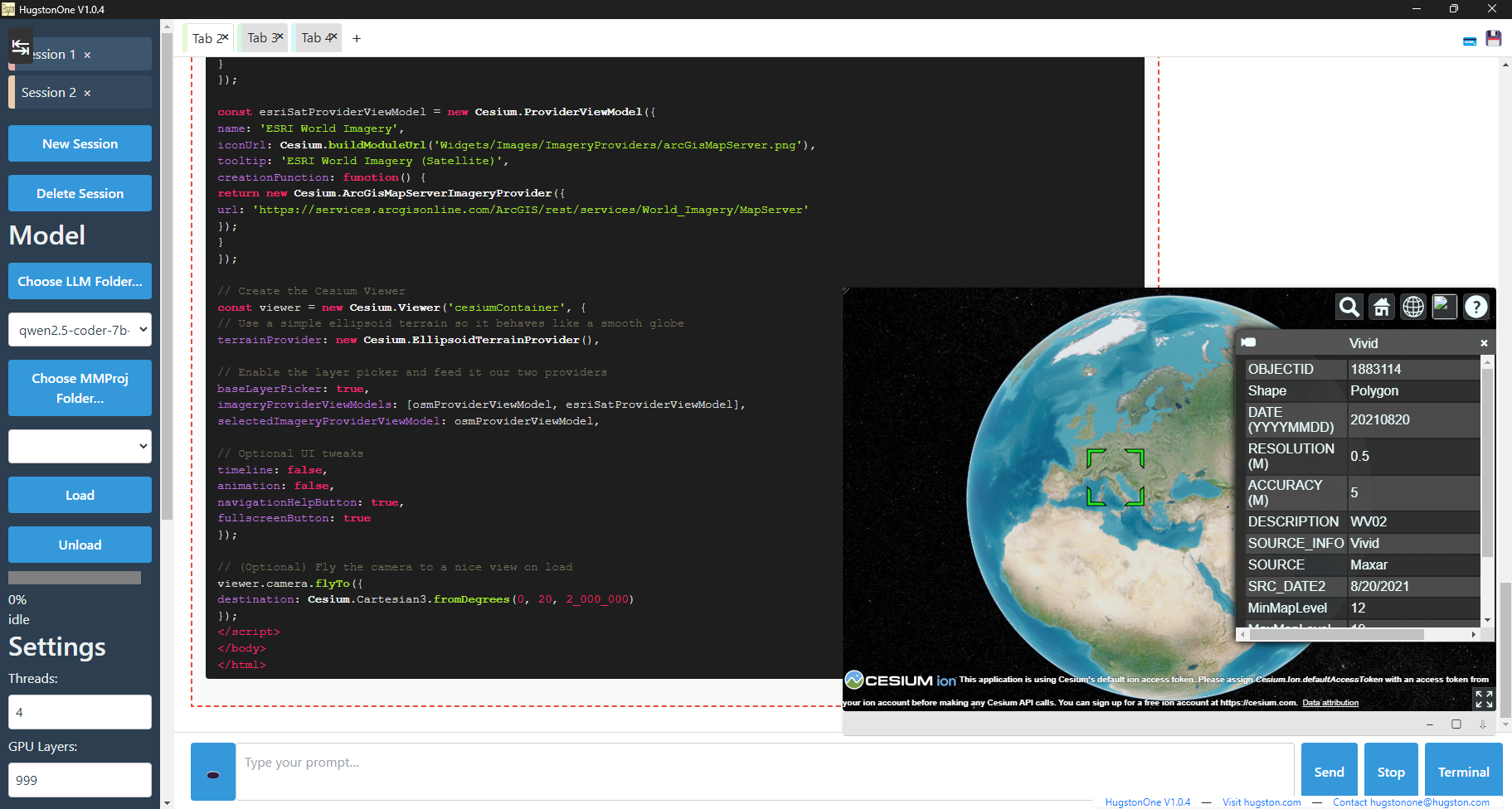
Task: Click the down-arrow icon on preview panel
Action: 1482,724
